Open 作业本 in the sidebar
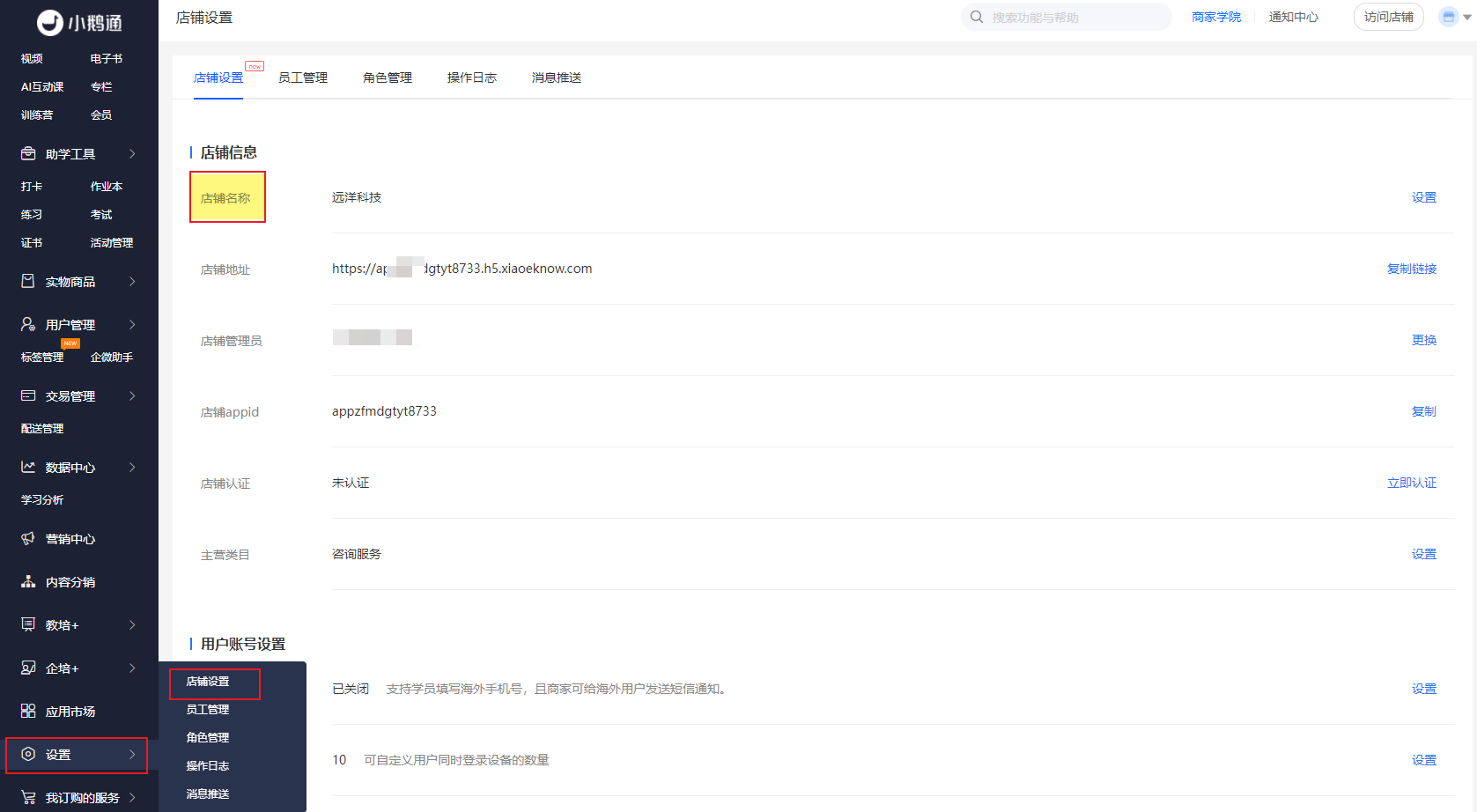This screenshot has width=1477, height=812. pos(107,186)
